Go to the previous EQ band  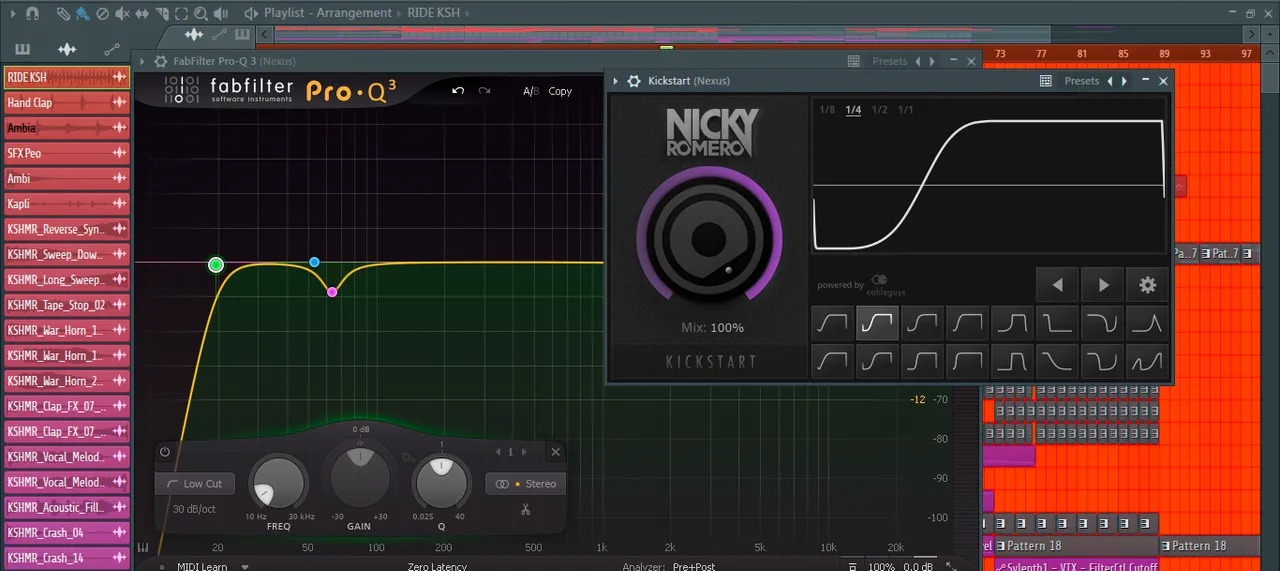coord(498,452)
